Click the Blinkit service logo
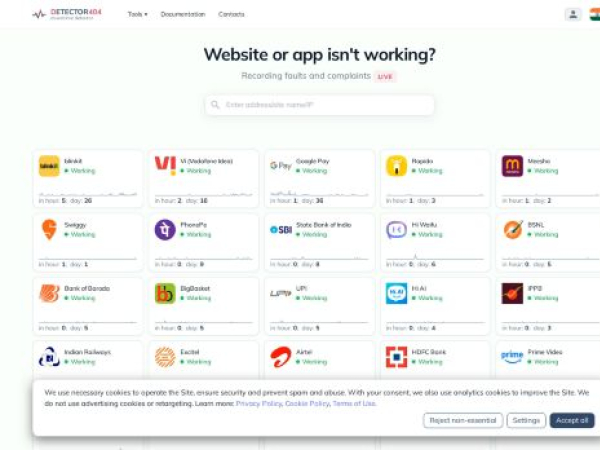Viewport: 600px width, 450px height. pos(49,166)
